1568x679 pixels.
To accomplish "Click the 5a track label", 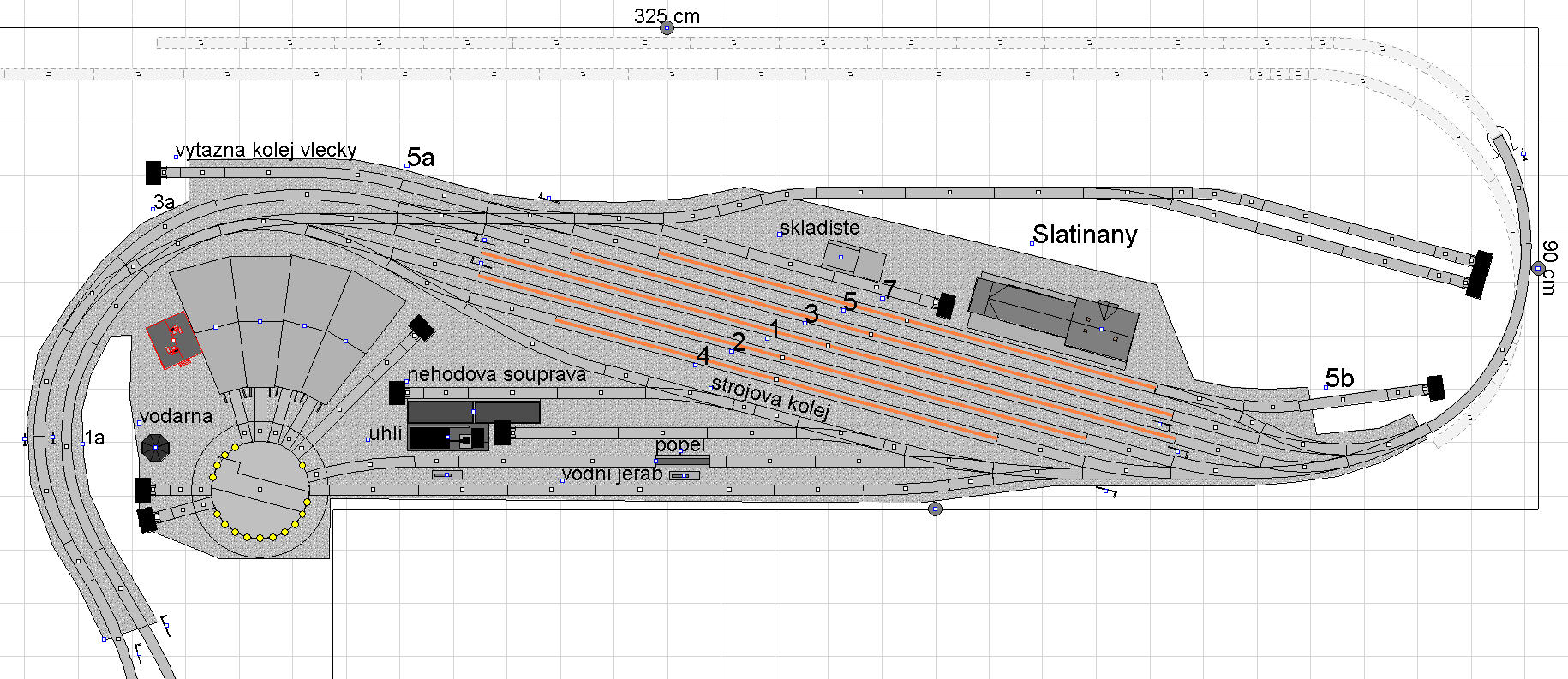I will pos(421,158).
